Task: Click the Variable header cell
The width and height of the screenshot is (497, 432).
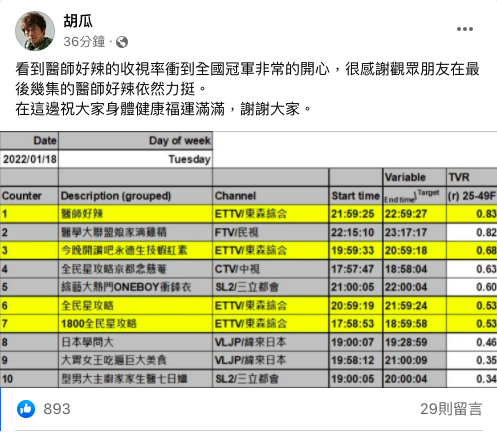Action: tap(415, 177)
